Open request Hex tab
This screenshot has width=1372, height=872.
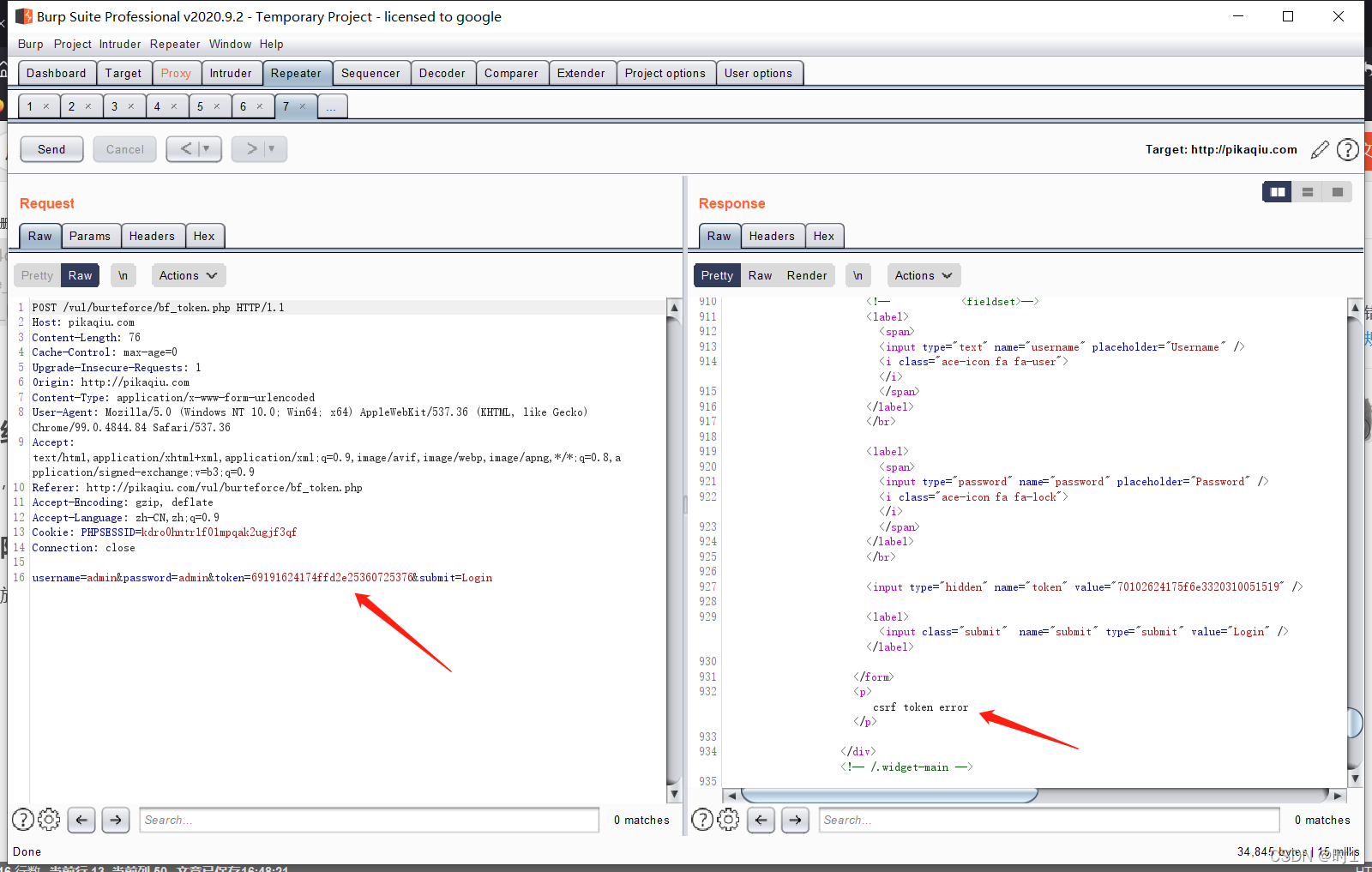(204, 236)
